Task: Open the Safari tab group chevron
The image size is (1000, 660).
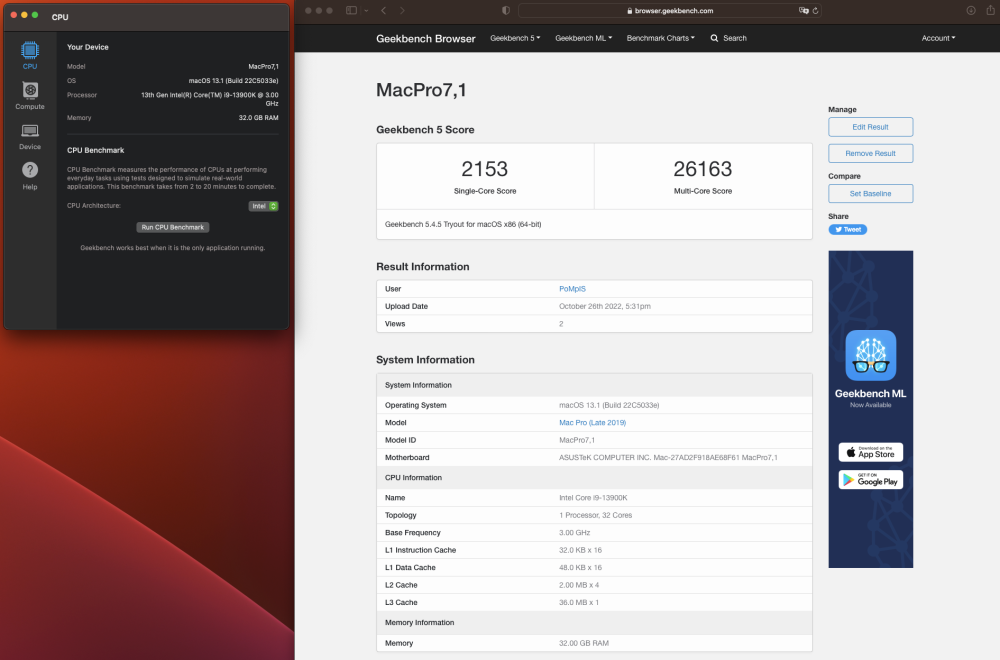Action: tap(366, 10)
